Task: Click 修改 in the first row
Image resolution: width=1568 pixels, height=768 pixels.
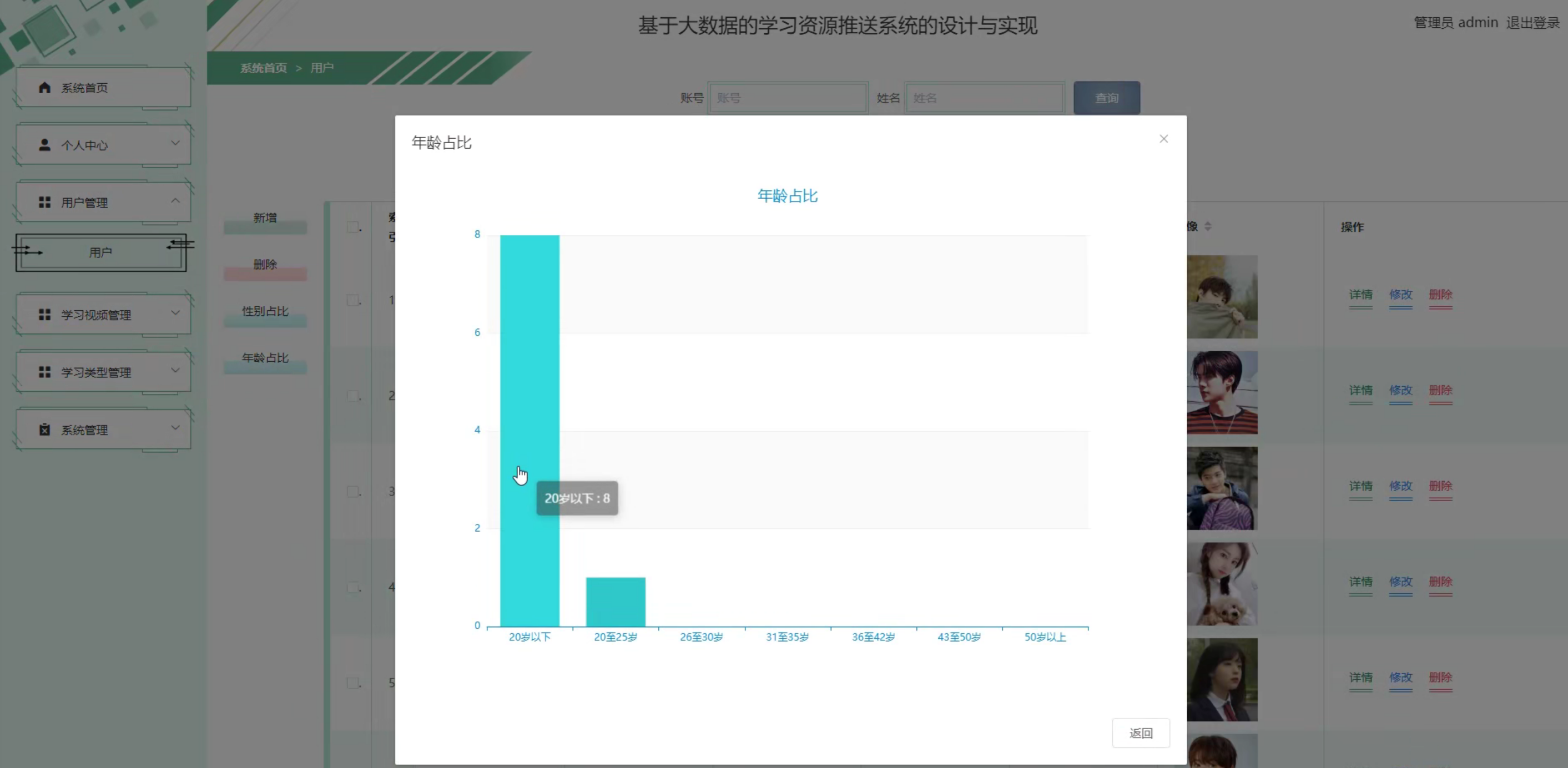Action: coord(1400,295)
